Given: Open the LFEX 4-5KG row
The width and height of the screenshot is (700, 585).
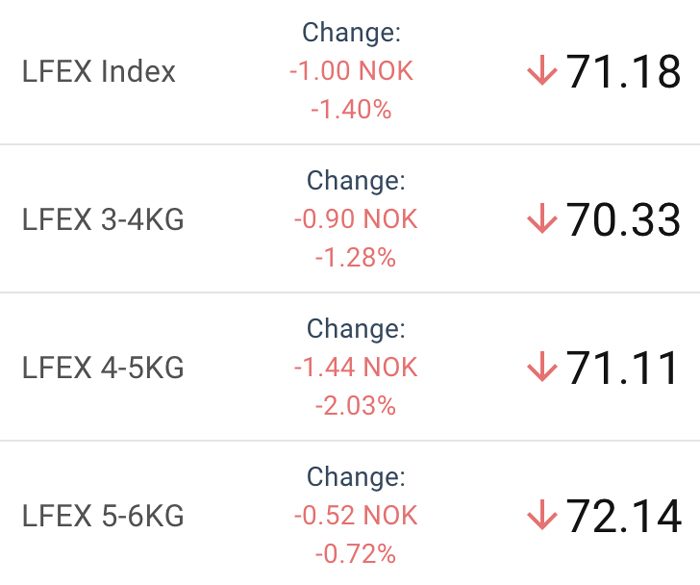Looking at the screenshot, I should click(350, 367).
